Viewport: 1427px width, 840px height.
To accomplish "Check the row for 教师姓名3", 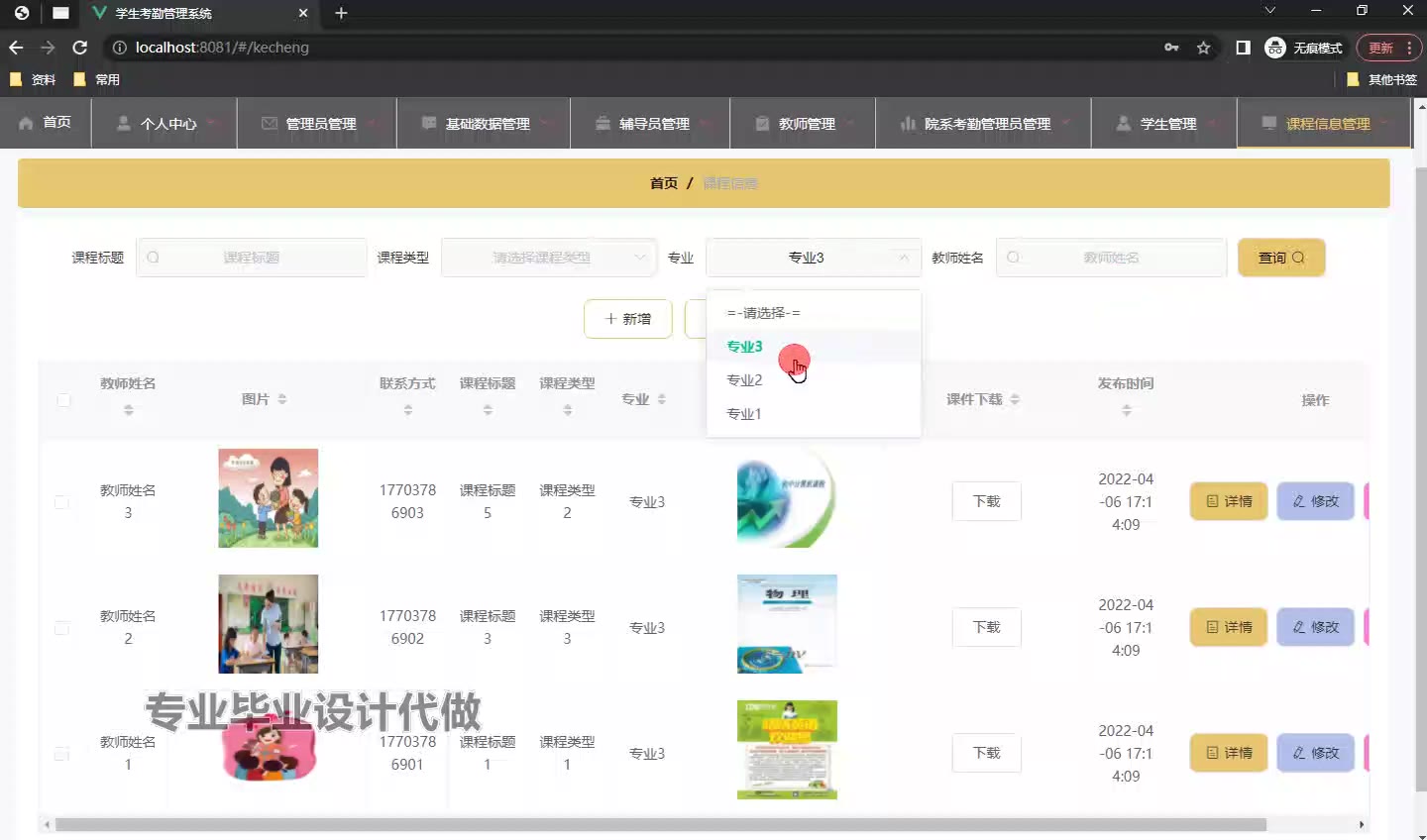I will point(61,502).
